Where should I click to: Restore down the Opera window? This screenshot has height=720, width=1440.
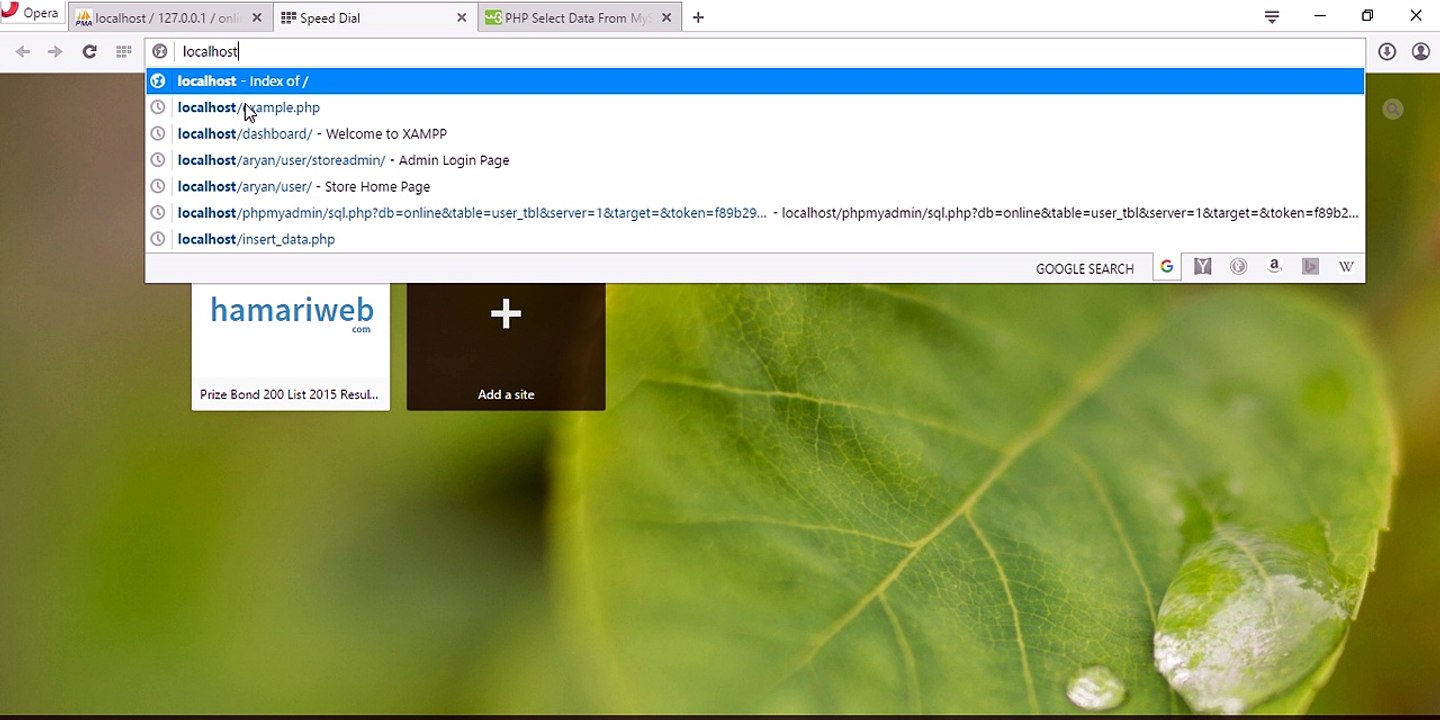[x=1368, y=16]
